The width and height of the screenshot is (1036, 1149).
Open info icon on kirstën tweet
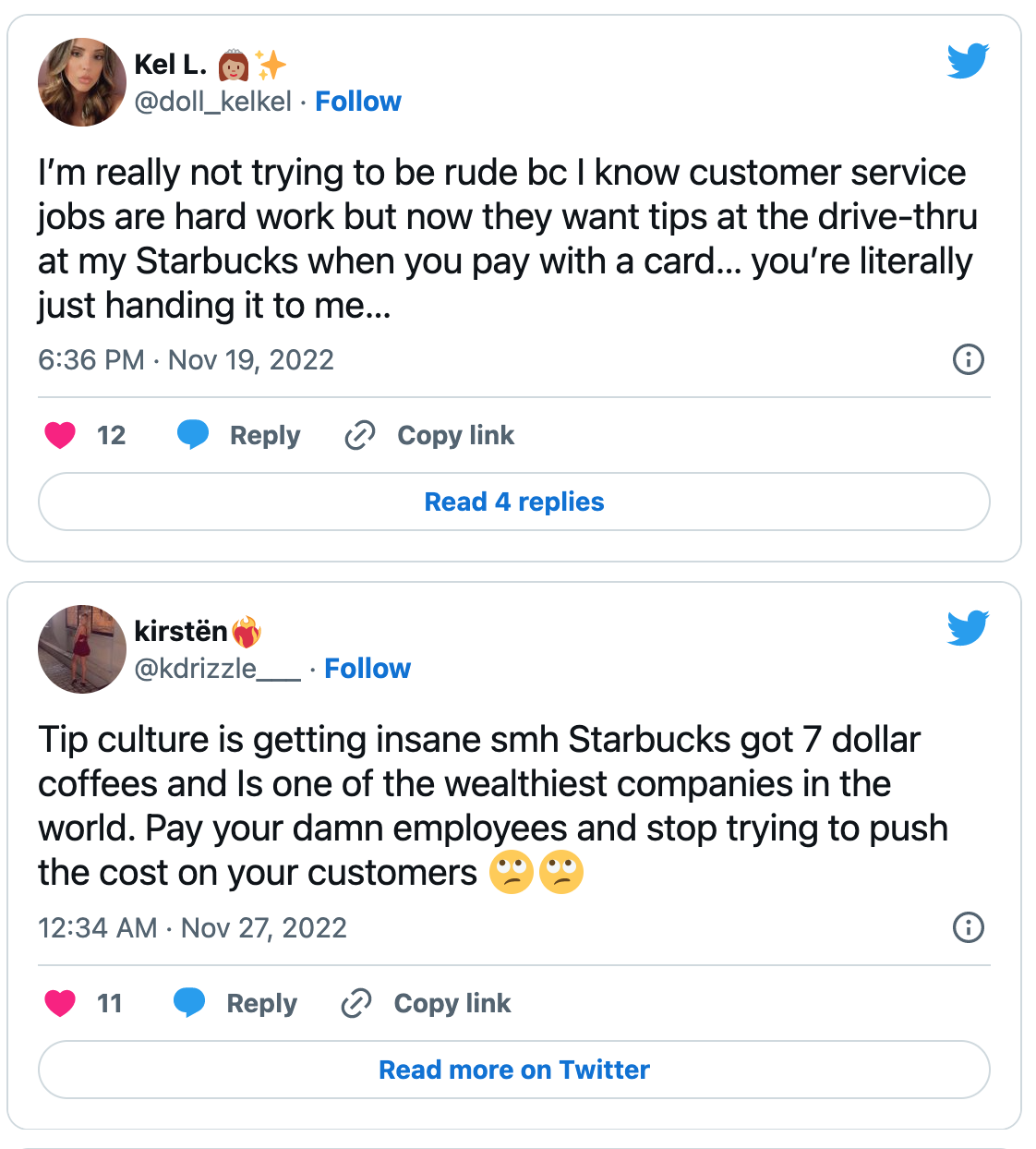[968, 927]
